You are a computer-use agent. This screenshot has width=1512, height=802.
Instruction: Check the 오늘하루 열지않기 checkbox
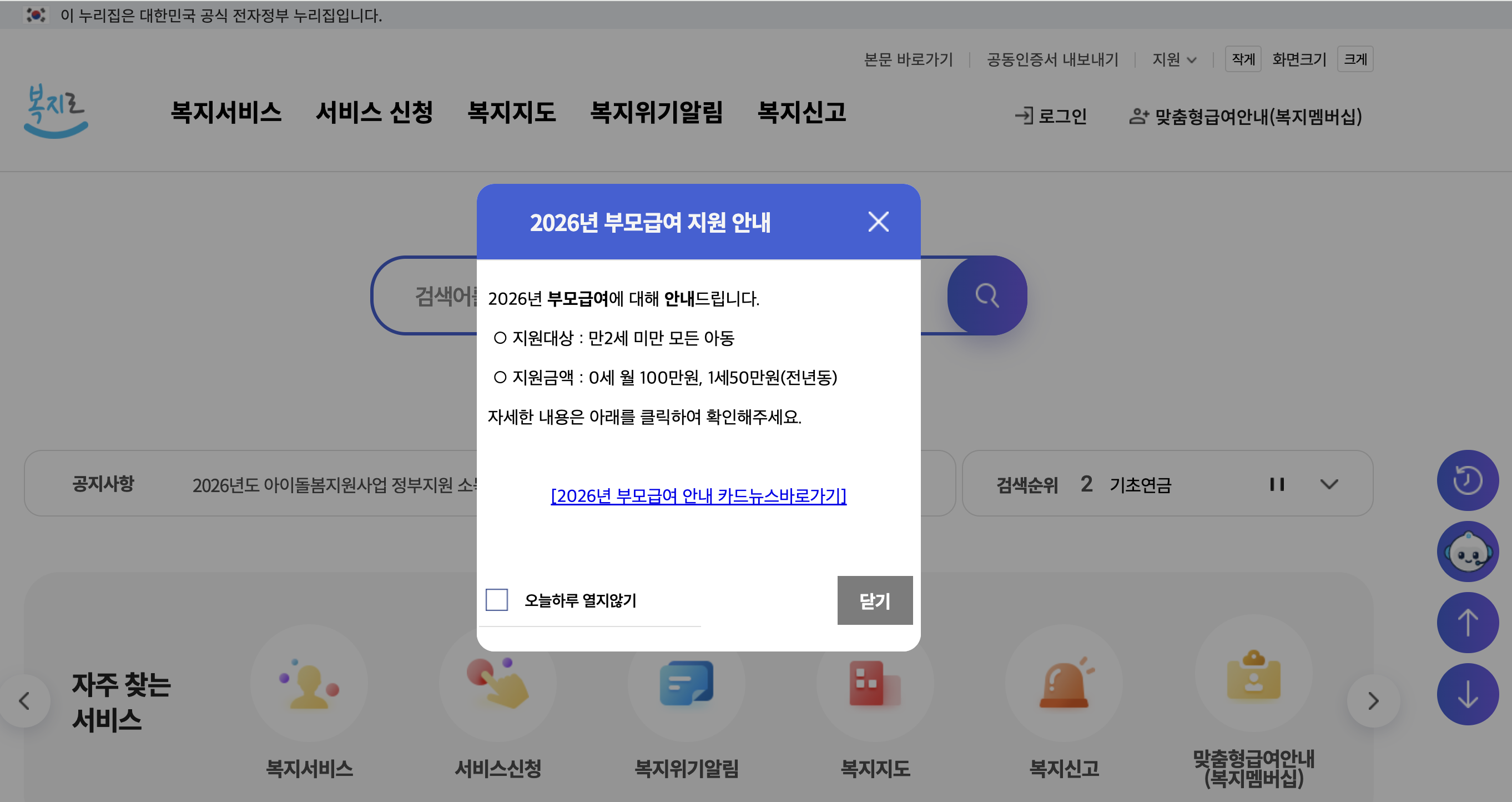(x=497, y=600)
